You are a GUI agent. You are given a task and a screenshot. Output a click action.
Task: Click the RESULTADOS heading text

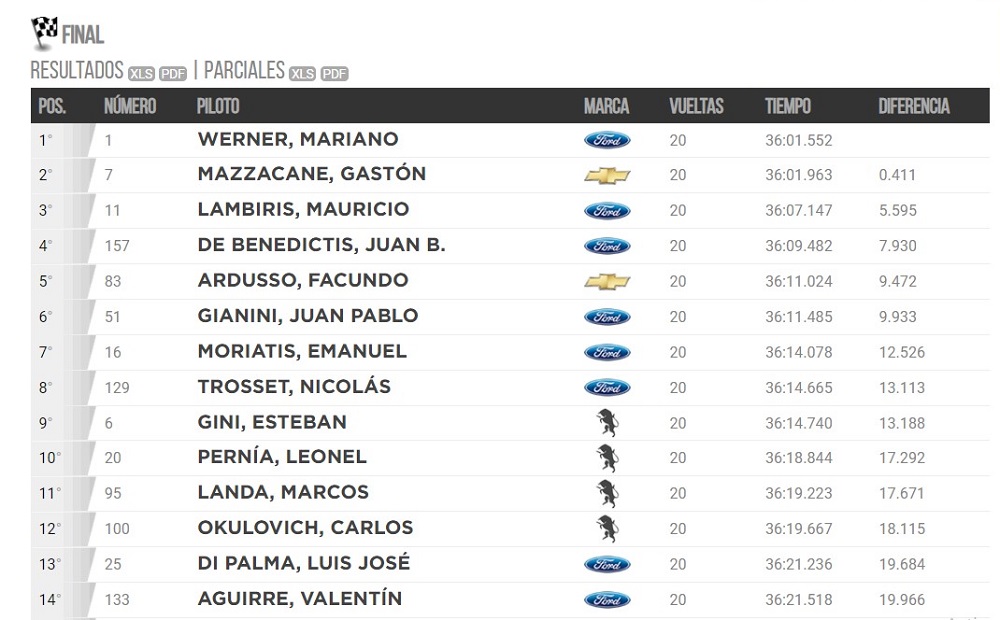77,70
